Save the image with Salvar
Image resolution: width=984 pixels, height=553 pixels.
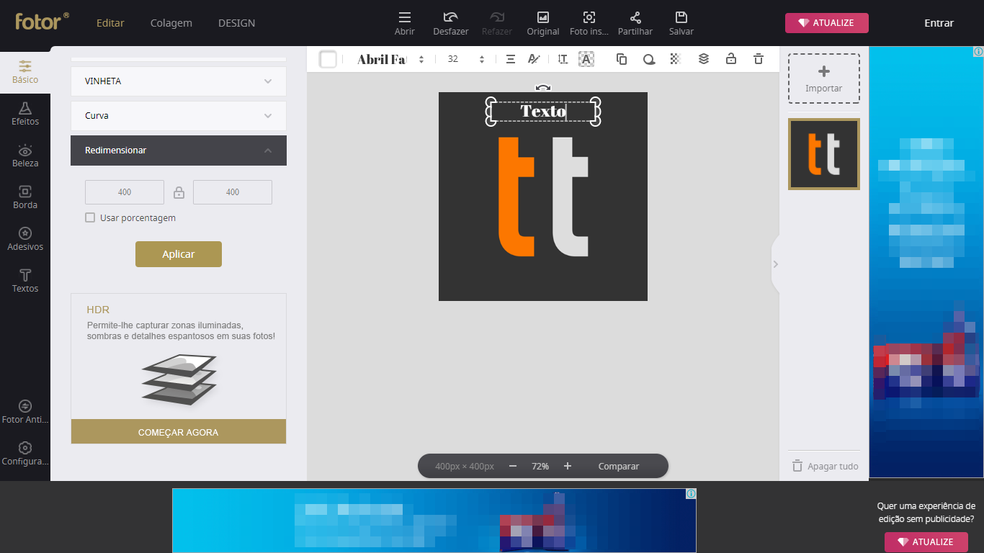coord(681,23)
